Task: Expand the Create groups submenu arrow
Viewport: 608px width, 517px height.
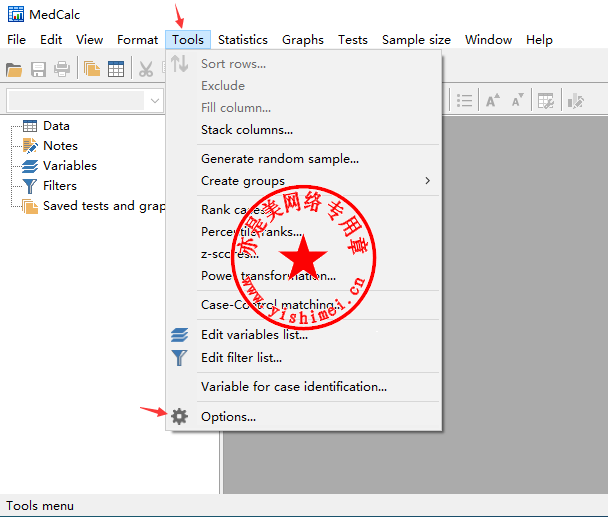Action: coord(427,181)
